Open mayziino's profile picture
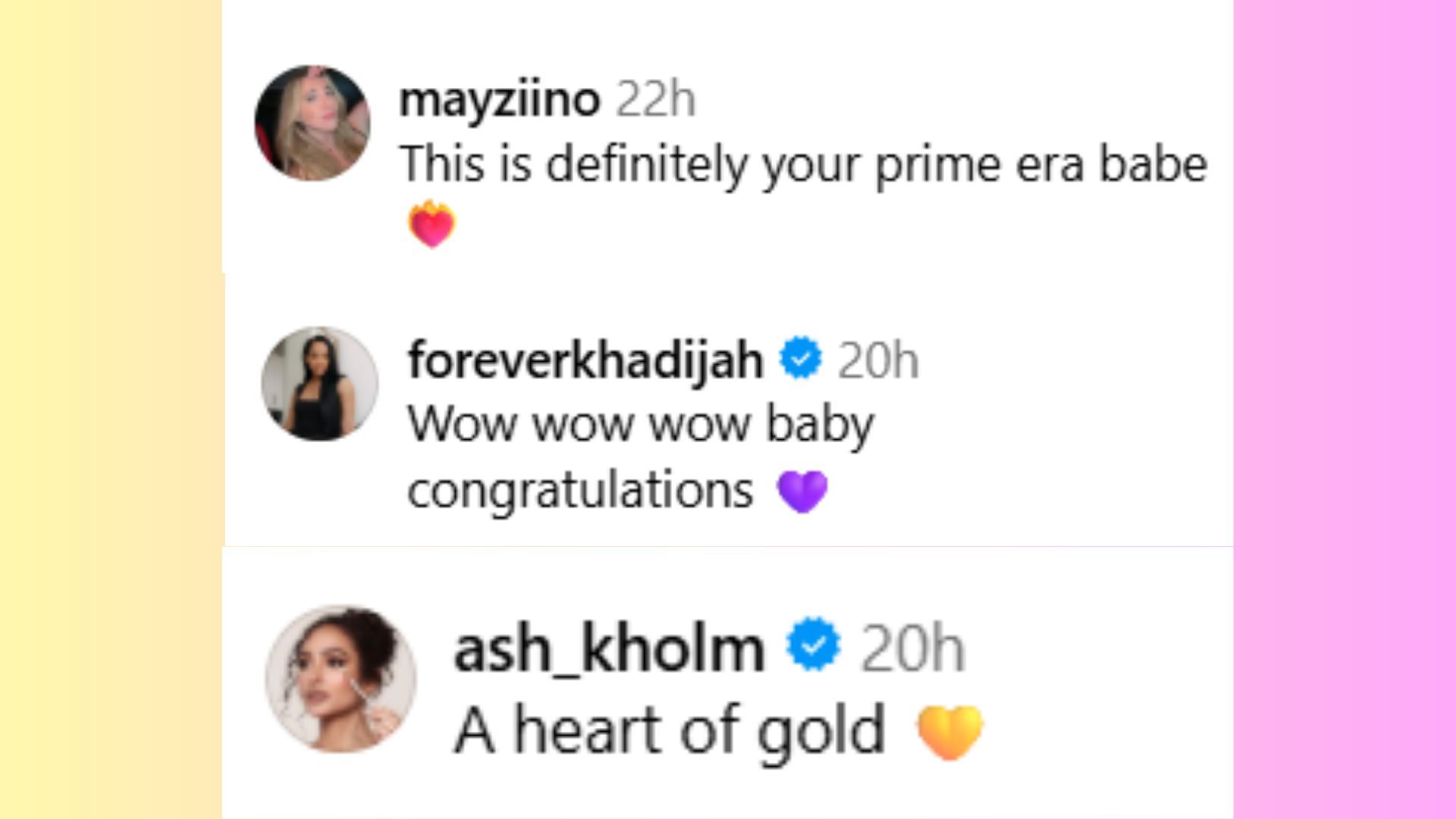 [312, 123]
